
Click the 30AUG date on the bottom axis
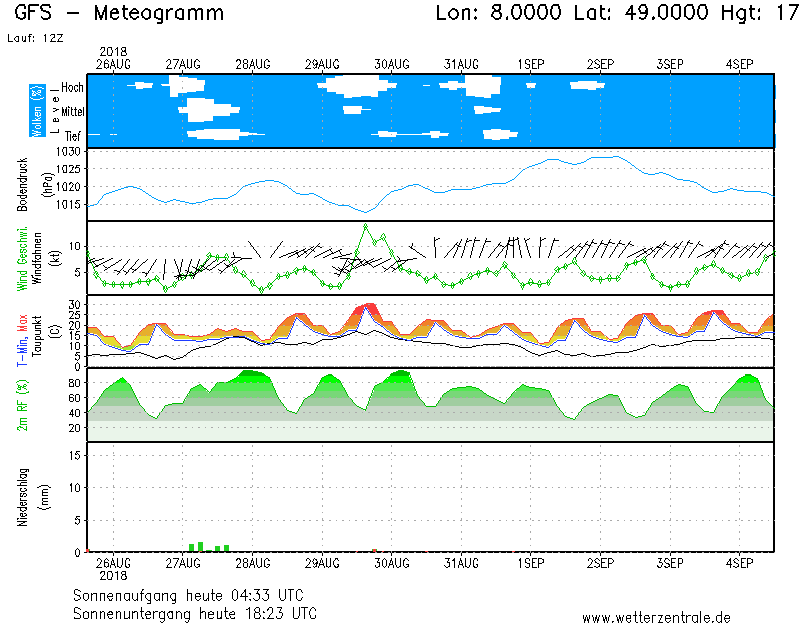point(391,563)
